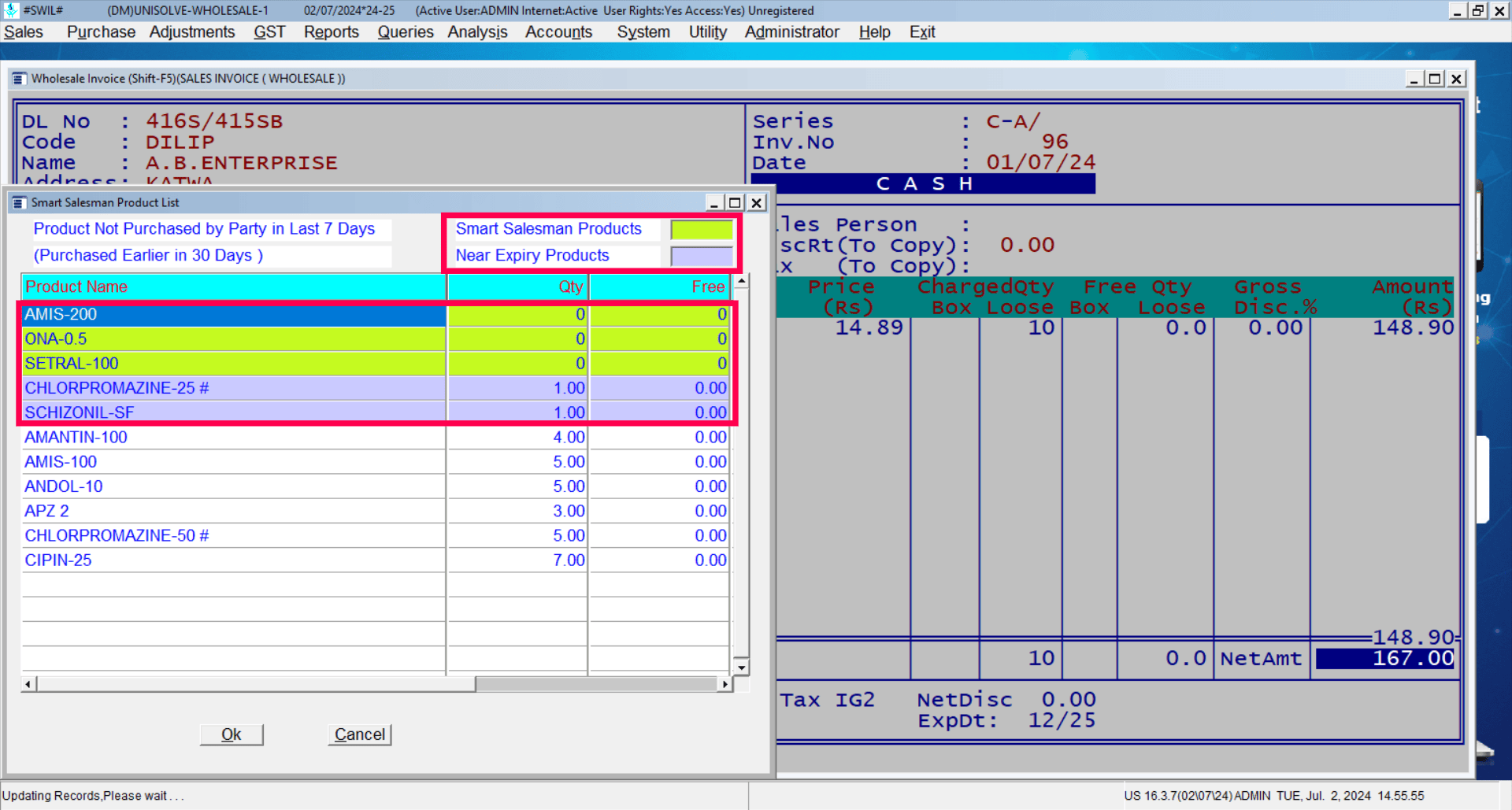Click the Qty column header
The image size is (1512, 810).
[x=517, y=287]
